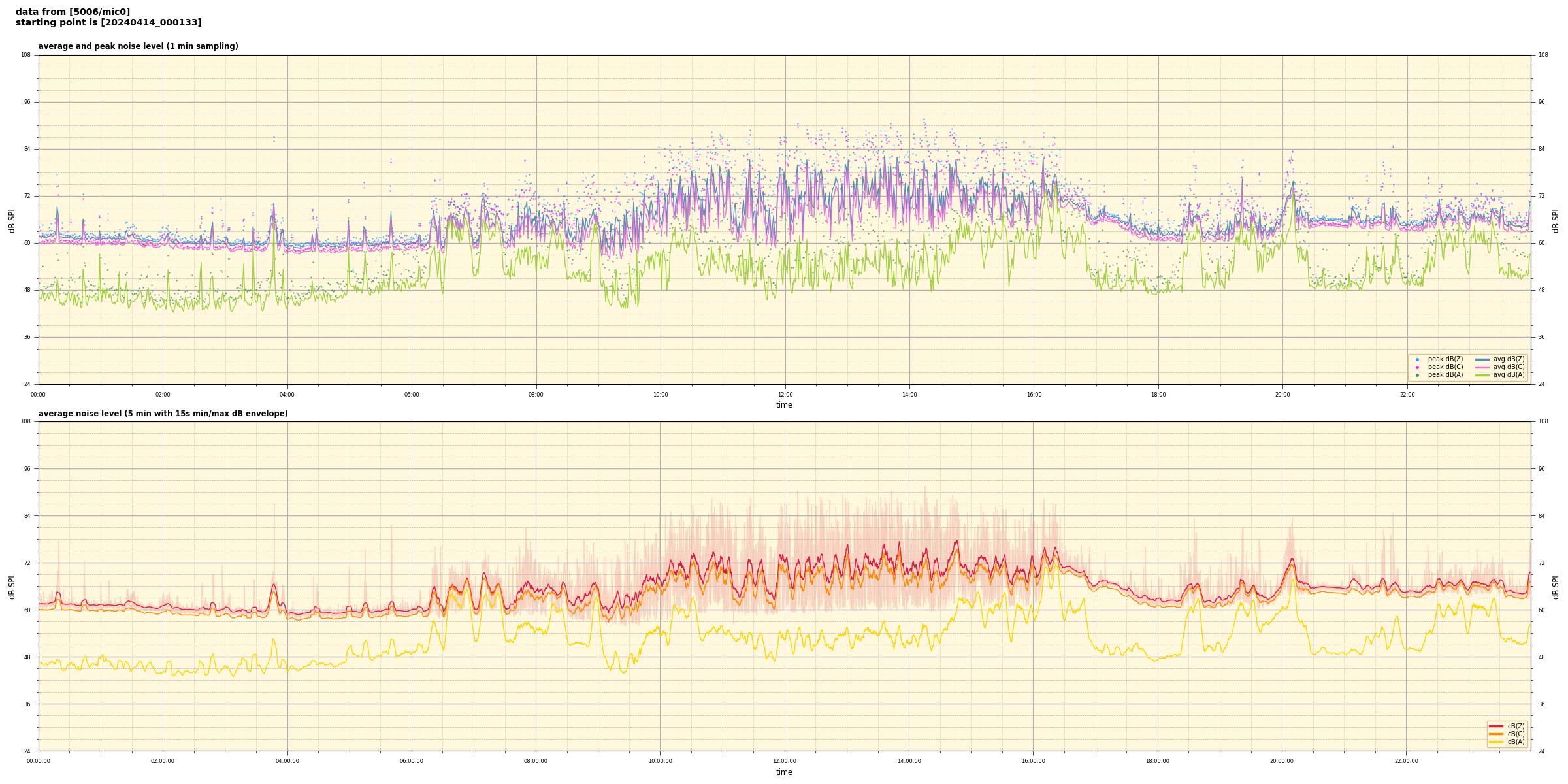1568x784 pixels.
Task: Select the avg dB(C) legend line
Action: click(1482, 367)
